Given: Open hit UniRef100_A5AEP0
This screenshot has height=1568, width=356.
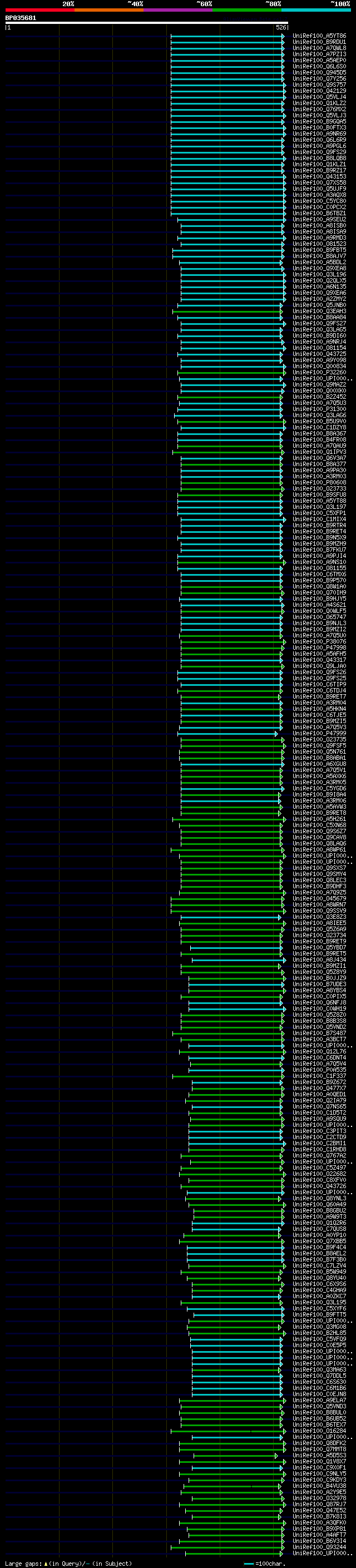Looking at the screenshot, I should pos(319,60).
